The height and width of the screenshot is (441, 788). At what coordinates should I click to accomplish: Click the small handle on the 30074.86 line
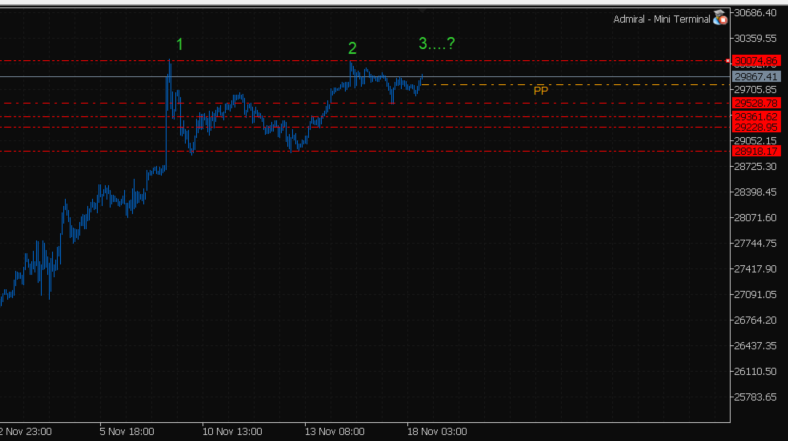pos(728,61)
